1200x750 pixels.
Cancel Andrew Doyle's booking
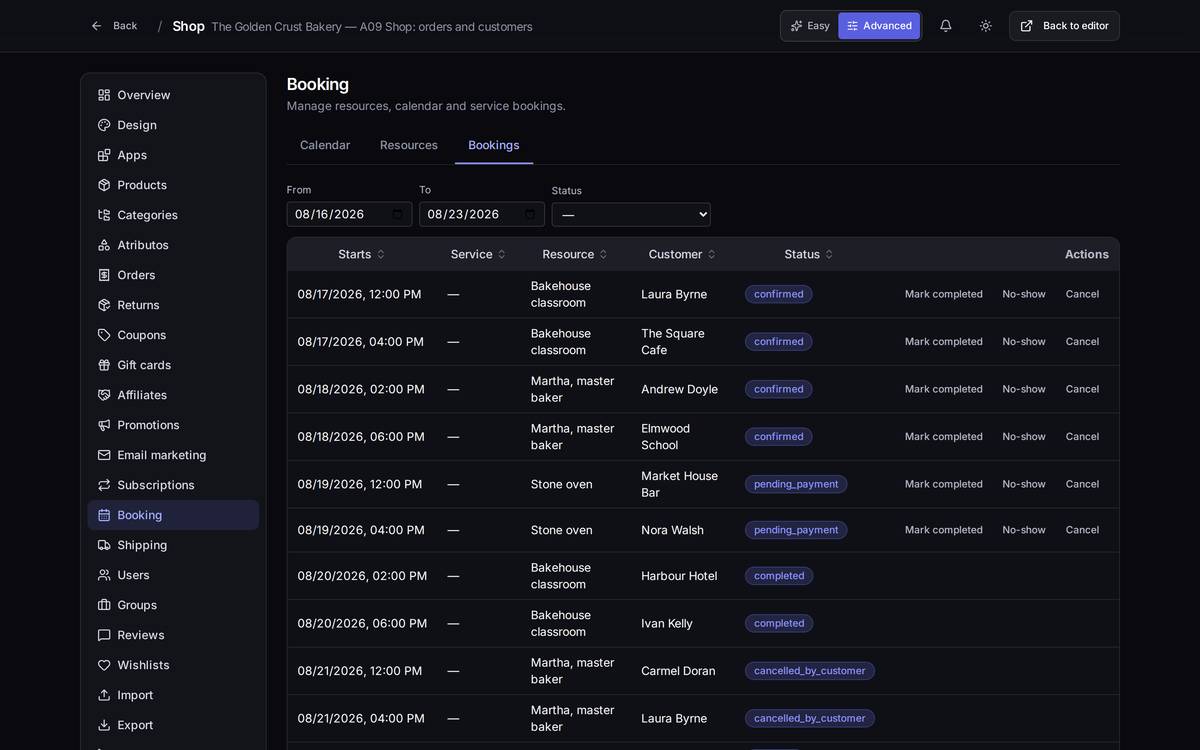coord(1082,389)
